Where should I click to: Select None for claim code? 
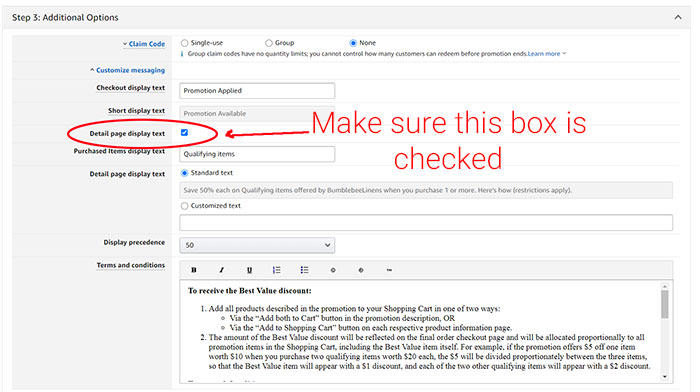tap(353, 43)
